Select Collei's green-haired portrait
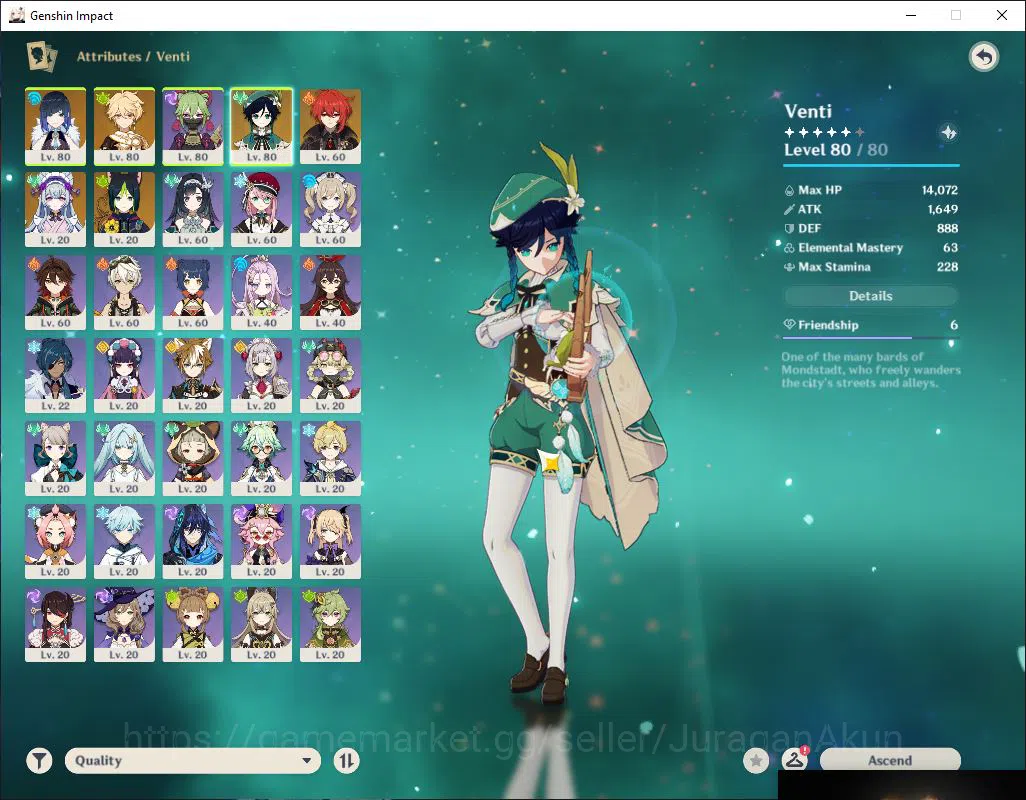The height and width of the screenshot is (800, 1026). (x=330, y=625)
